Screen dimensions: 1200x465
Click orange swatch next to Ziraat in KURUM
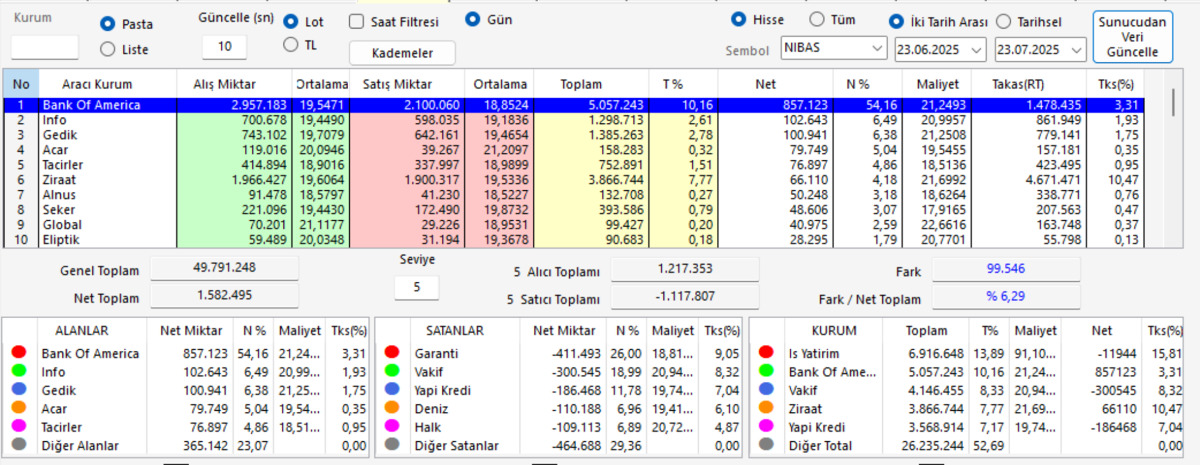(766, 408)
